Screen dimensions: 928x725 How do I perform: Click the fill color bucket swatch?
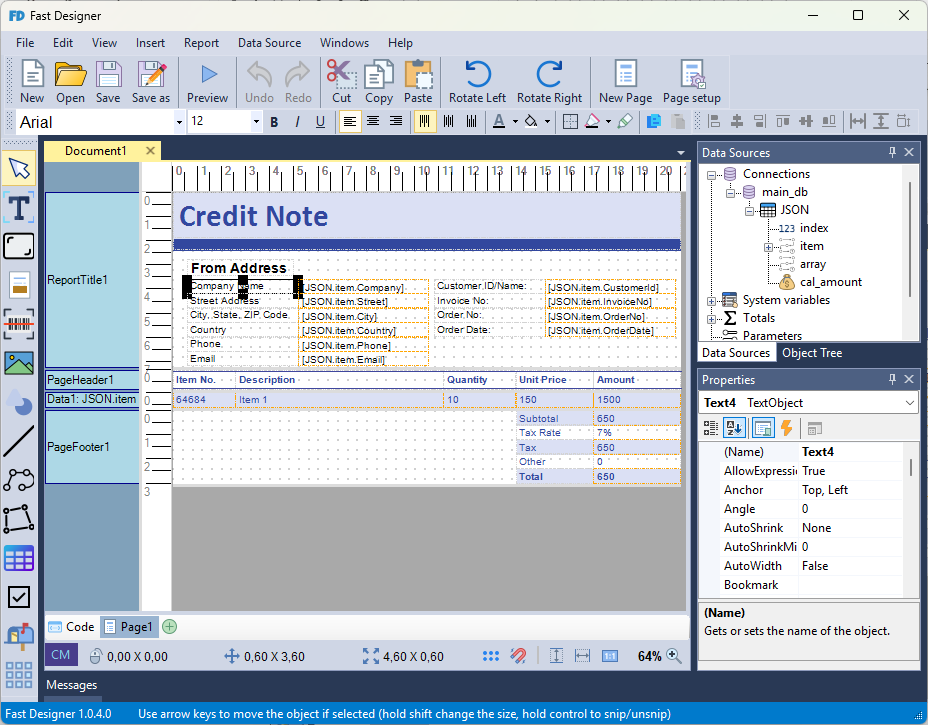tap(531, 122)
